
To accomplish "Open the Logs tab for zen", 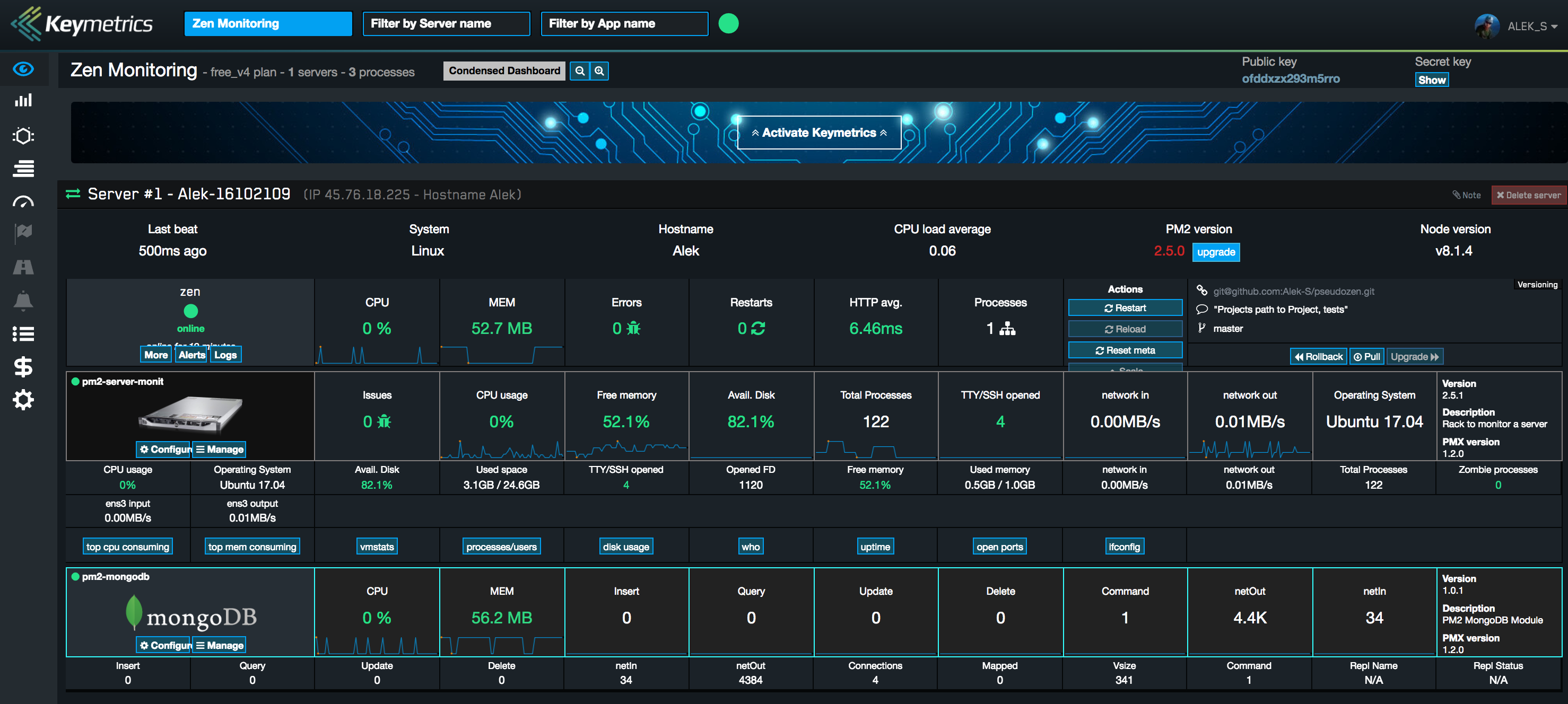I will [225, 355].
